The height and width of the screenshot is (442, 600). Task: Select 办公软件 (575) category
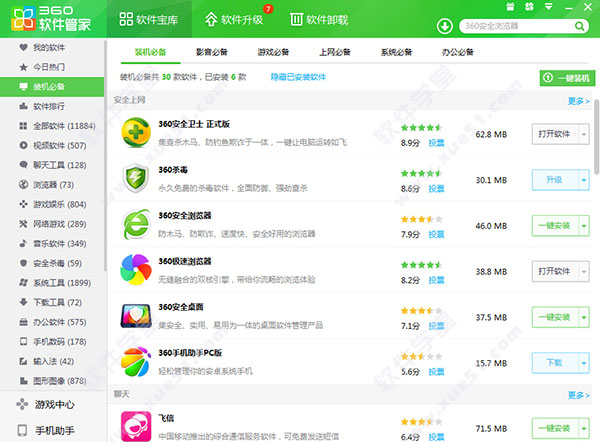[x=52, y=322]
